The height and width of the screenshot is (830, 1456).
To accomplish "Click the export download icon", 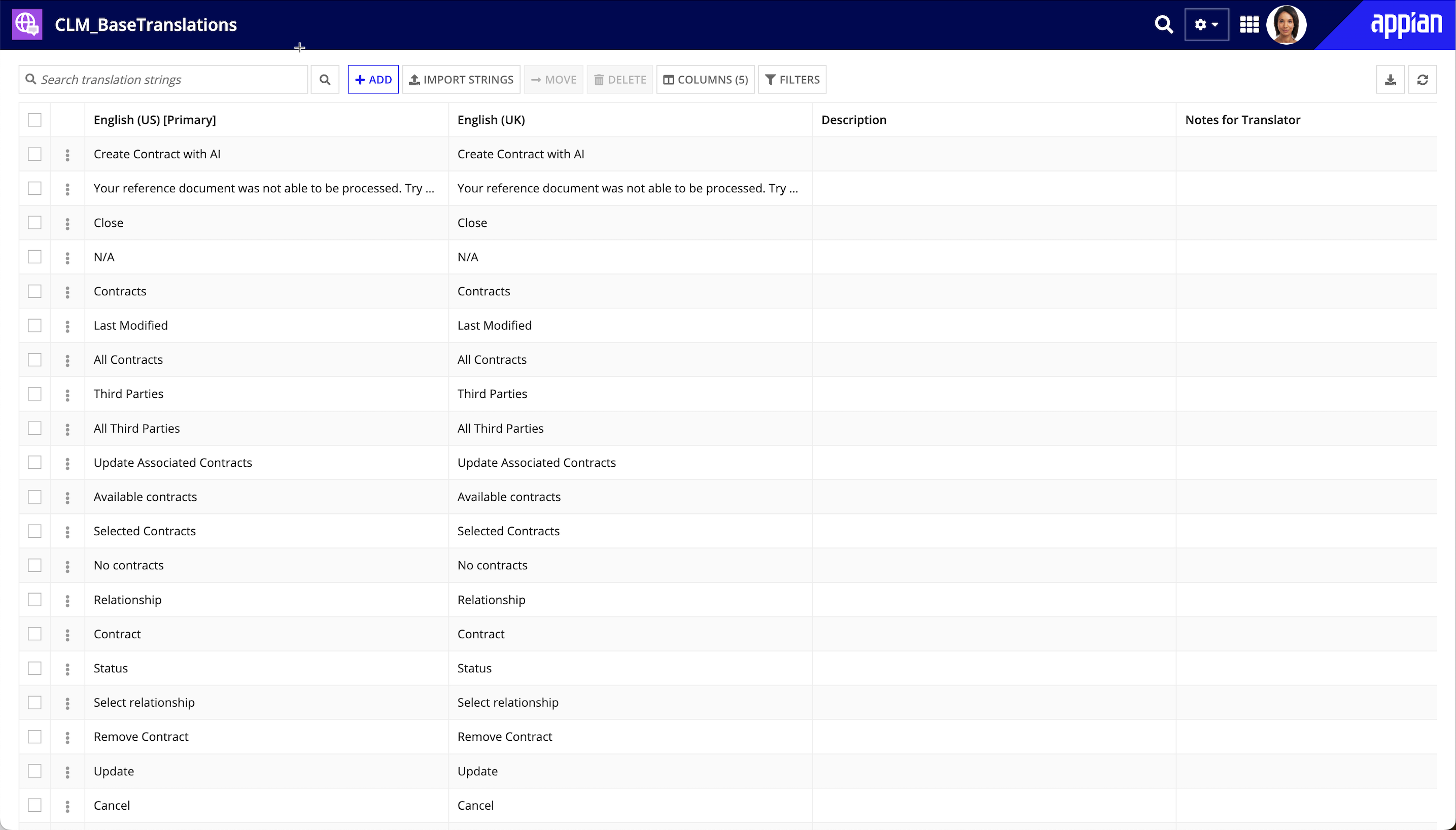I will point(1391,80).
